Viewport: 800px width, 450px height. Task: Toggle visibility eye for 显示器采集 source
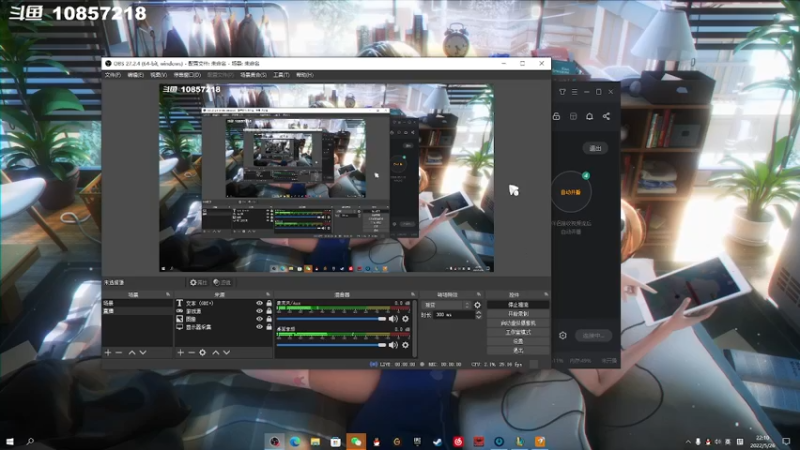(259, 327)
